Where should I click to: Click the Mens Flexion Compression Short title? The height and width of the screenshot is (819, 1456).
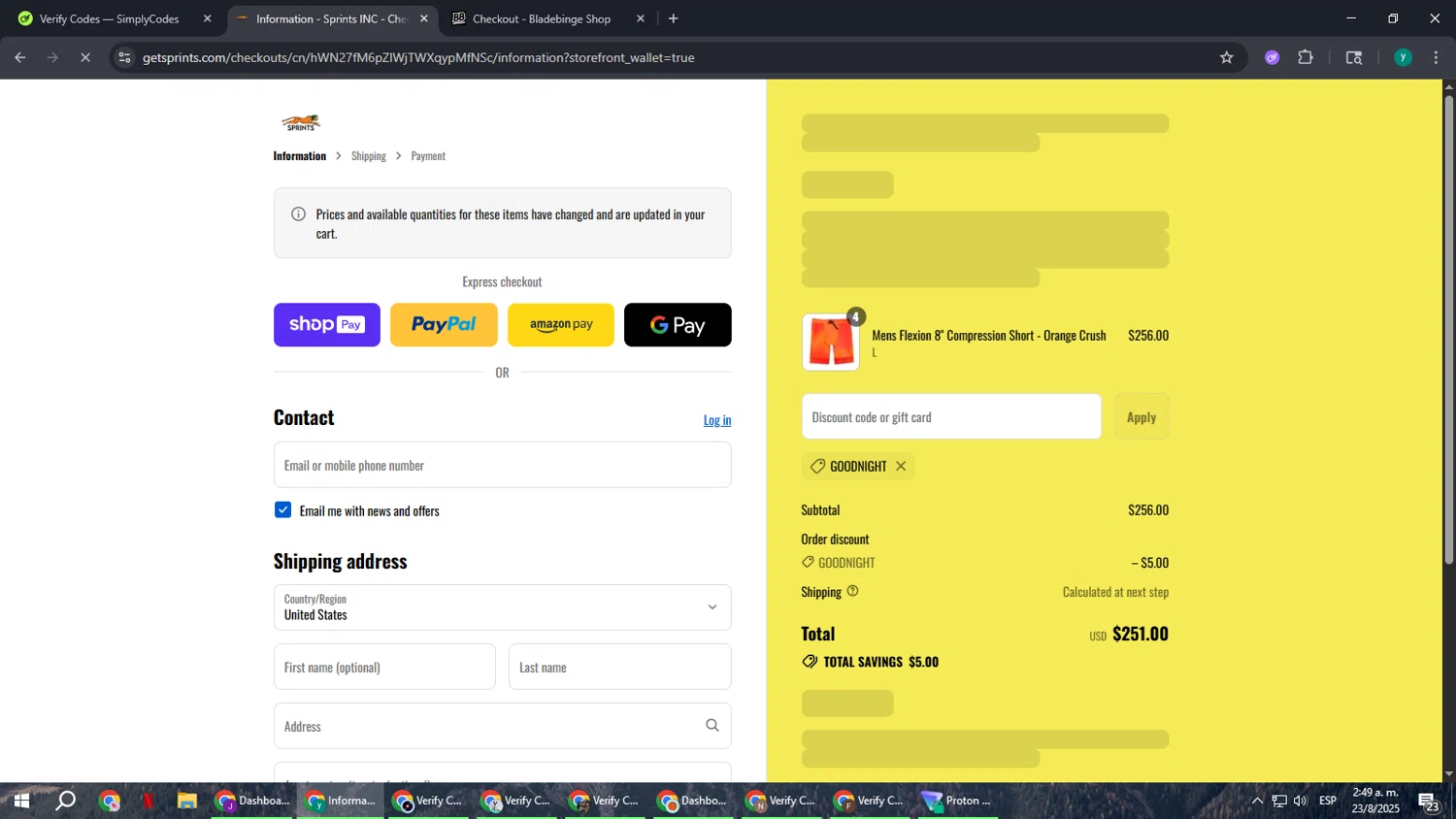click(989, 336)
